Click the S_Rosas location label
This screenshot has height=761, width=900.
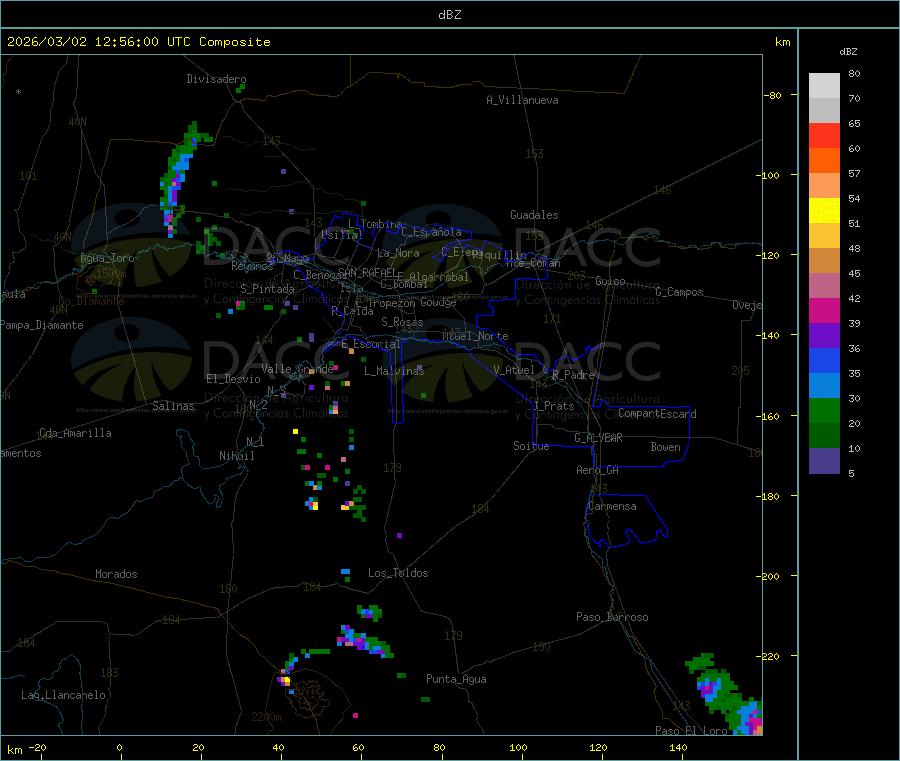pos(402,322)
